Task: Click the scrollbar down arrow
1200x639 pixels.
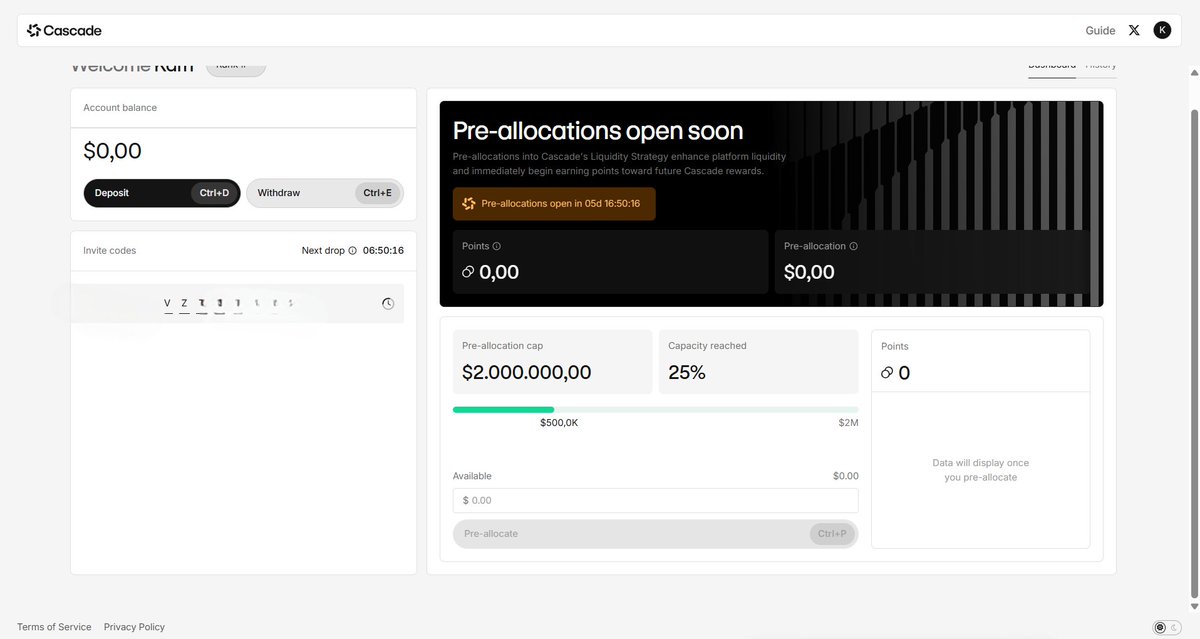Action: pyautogui.click(x=1193, y=606)
